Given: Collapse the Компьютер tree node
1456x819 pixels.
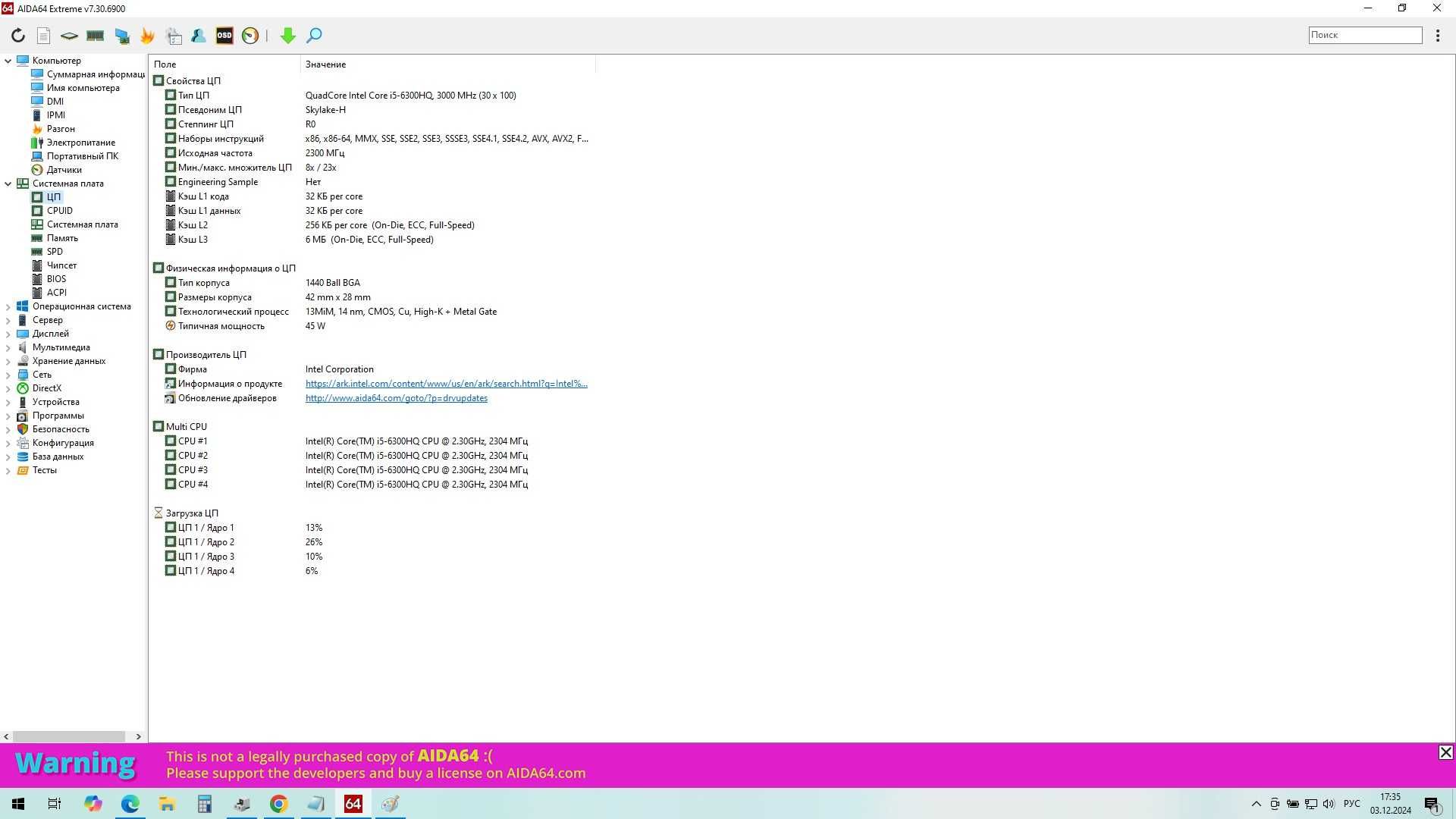Looking at the screenshot, I should click(8, 61).
